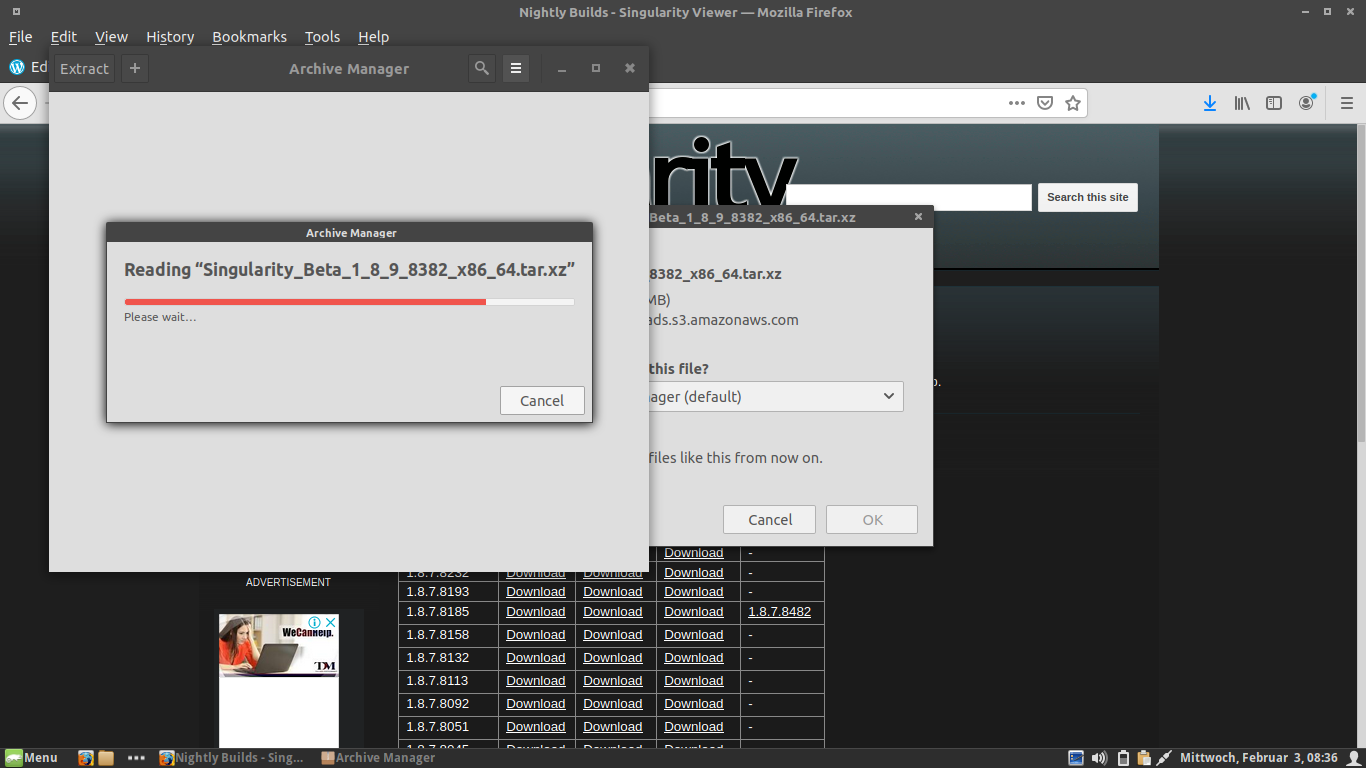
Task: Open calendar from 'Mittwoch, Februar 3' clock
Action: (x=1259, y=758)
